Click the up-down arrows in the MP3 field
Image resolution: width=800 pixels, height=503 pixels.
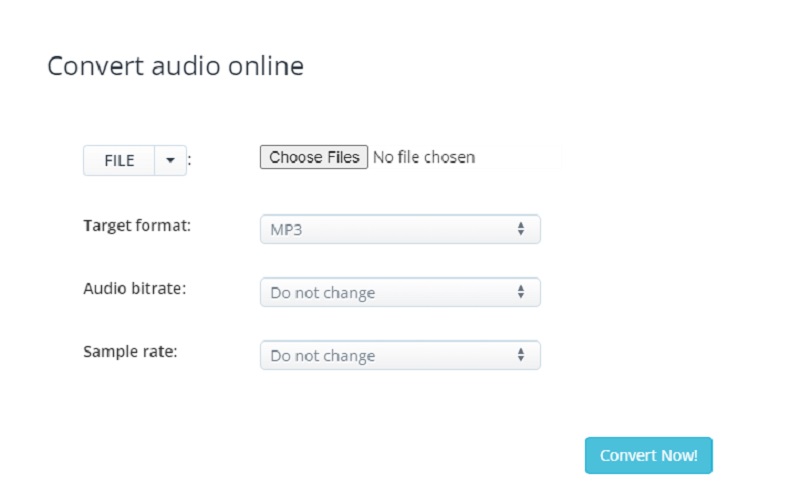tap(521, 229)
